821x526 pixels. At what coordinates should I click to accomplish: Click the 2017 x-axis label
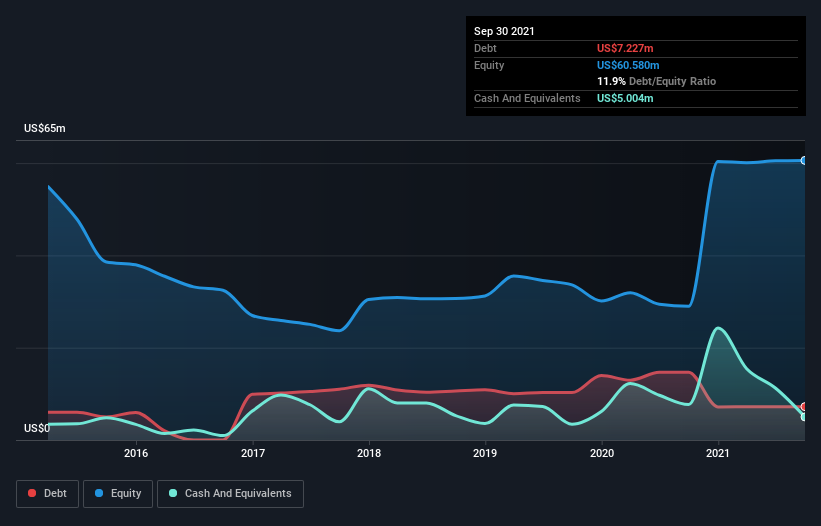253,453
